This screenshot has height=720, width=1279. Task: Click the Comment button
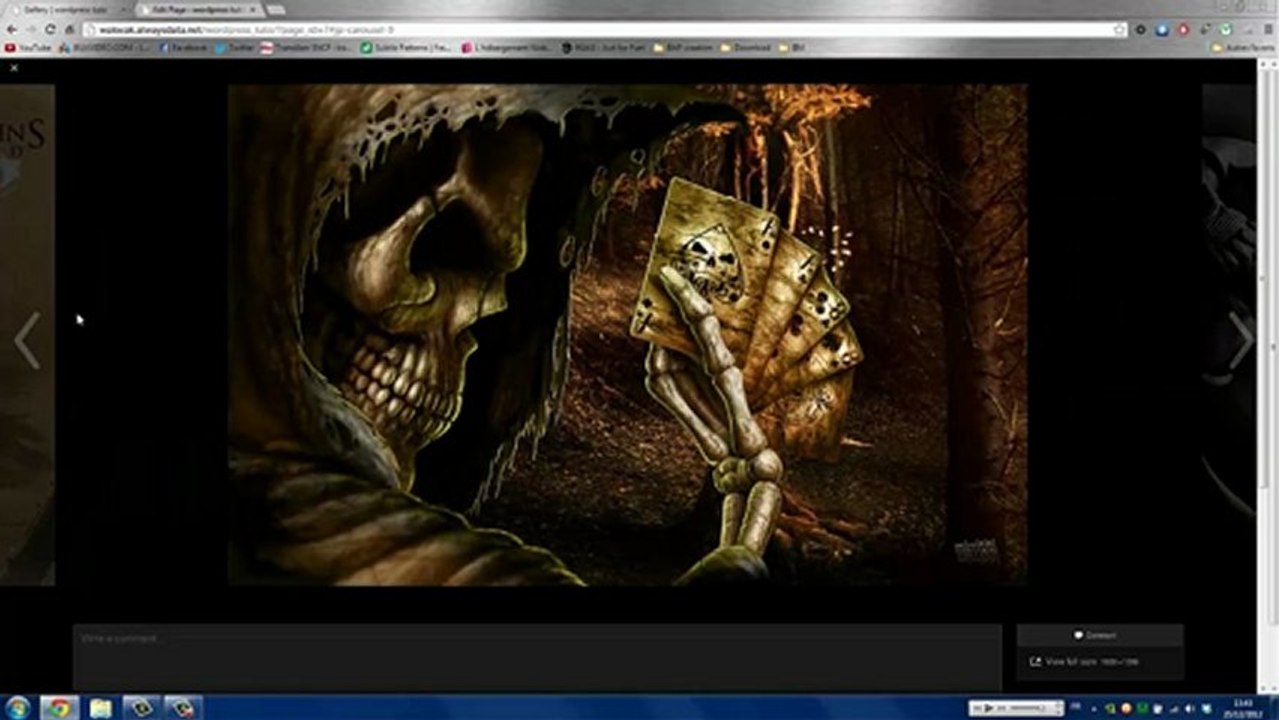(1100, 635)
